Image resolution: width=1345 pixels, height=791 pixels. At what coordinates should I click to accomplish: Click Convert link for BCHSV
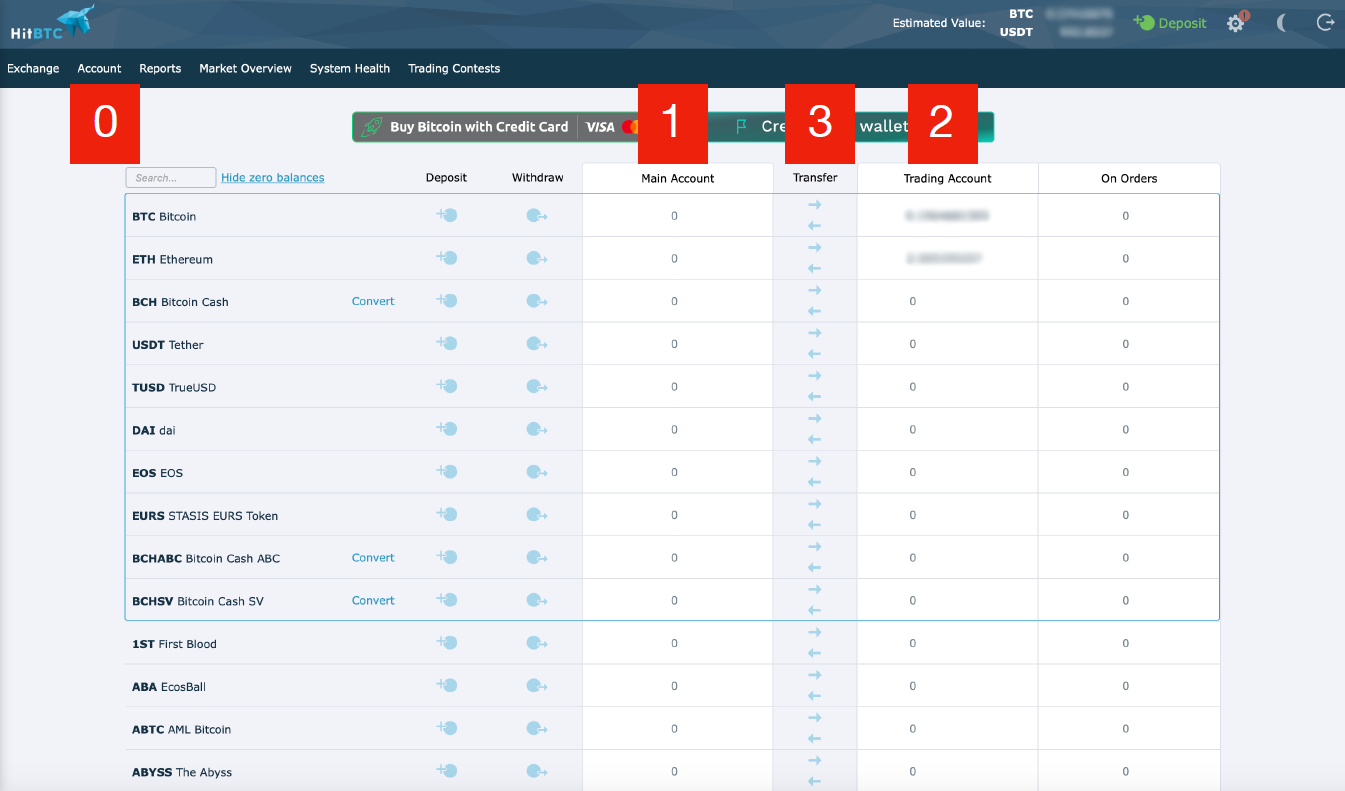pos(373,601)
